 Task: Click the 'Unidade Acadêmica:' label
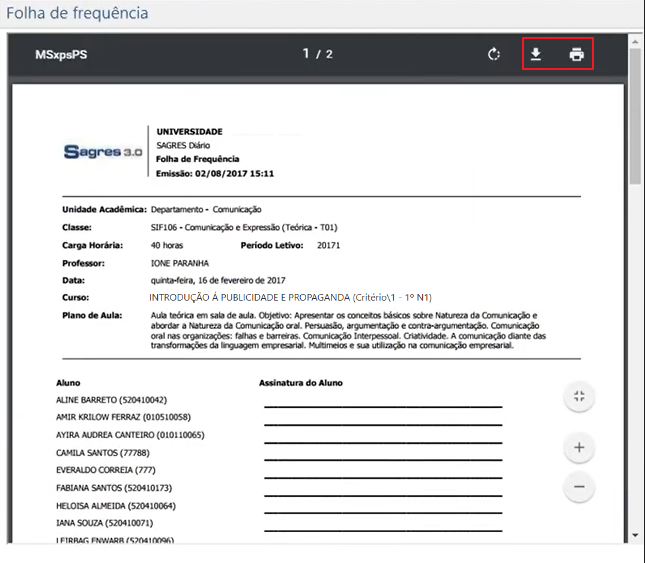tap(104, 210)
